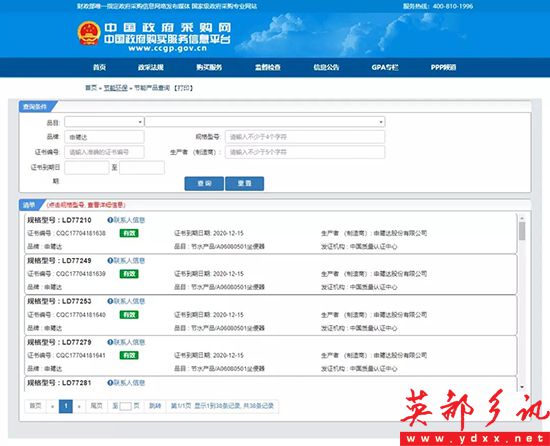Click 联系人信息 link for LD77210
The image size is (550, 446).
129,220
